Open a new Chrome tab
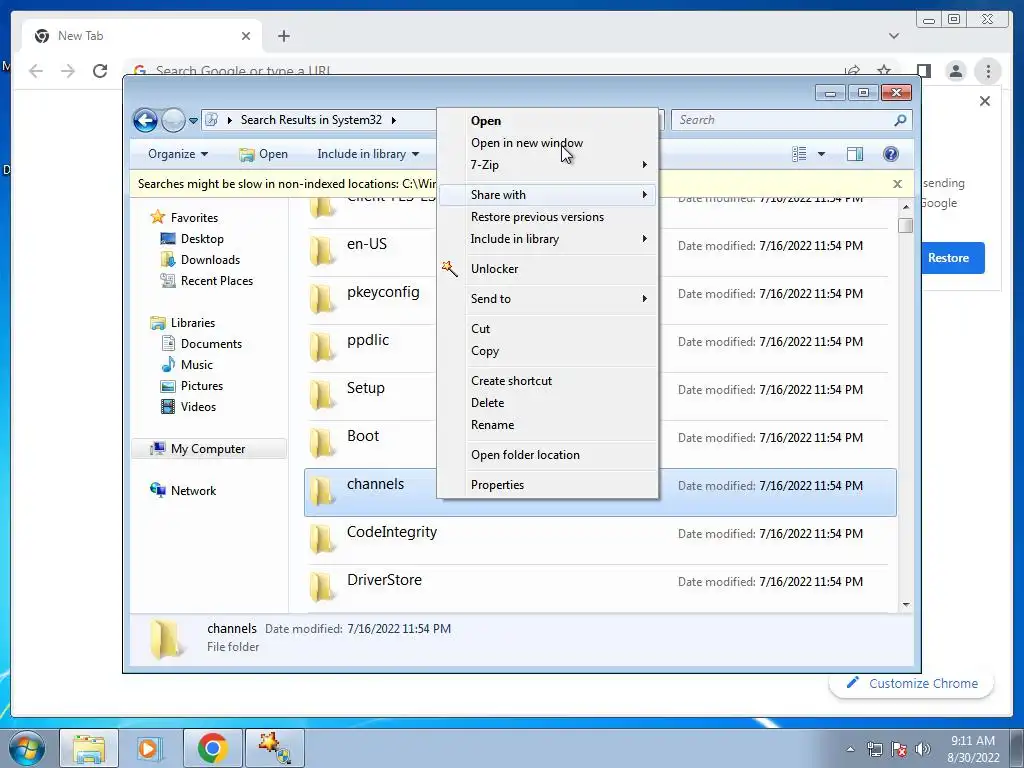Screen dimensions: 1024x768 click(283, 36)
